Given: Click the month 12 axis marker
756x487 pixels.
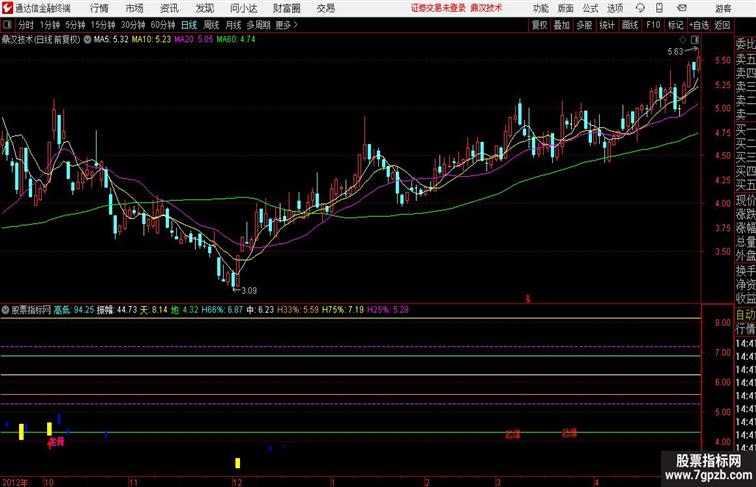Looking at the screenshot, I should pyautogui.click(x=237, y=482).
